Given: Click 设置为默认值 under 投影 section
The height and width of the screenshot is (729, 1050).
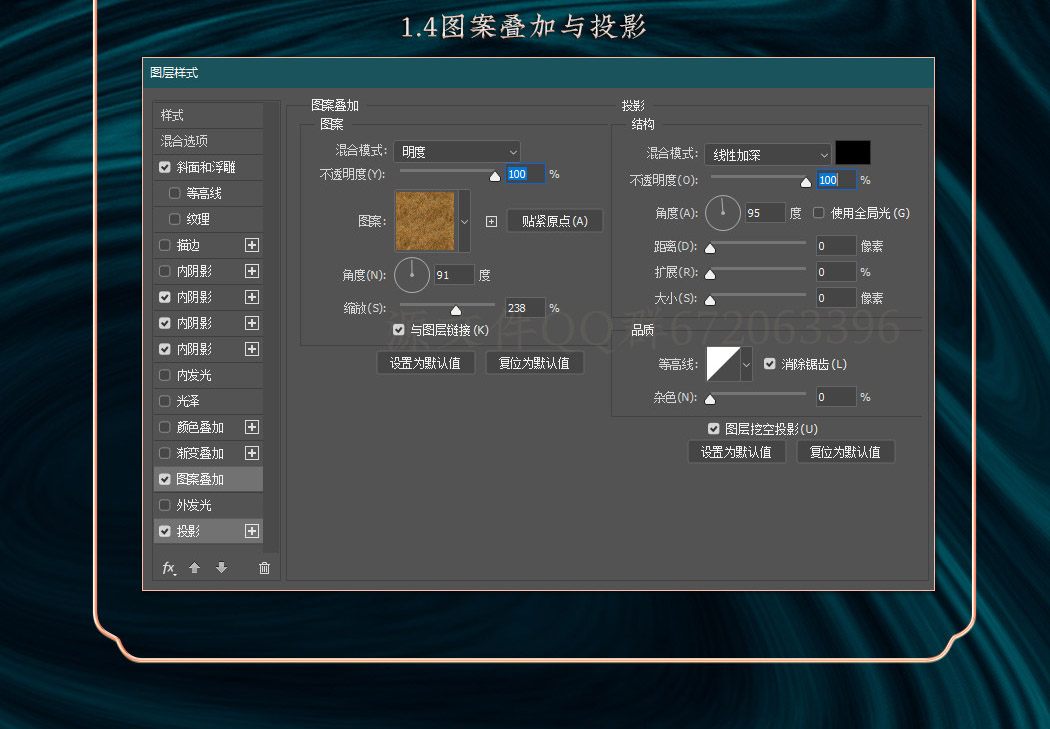Looking at the screenshot, I should (x=736, y=452).
